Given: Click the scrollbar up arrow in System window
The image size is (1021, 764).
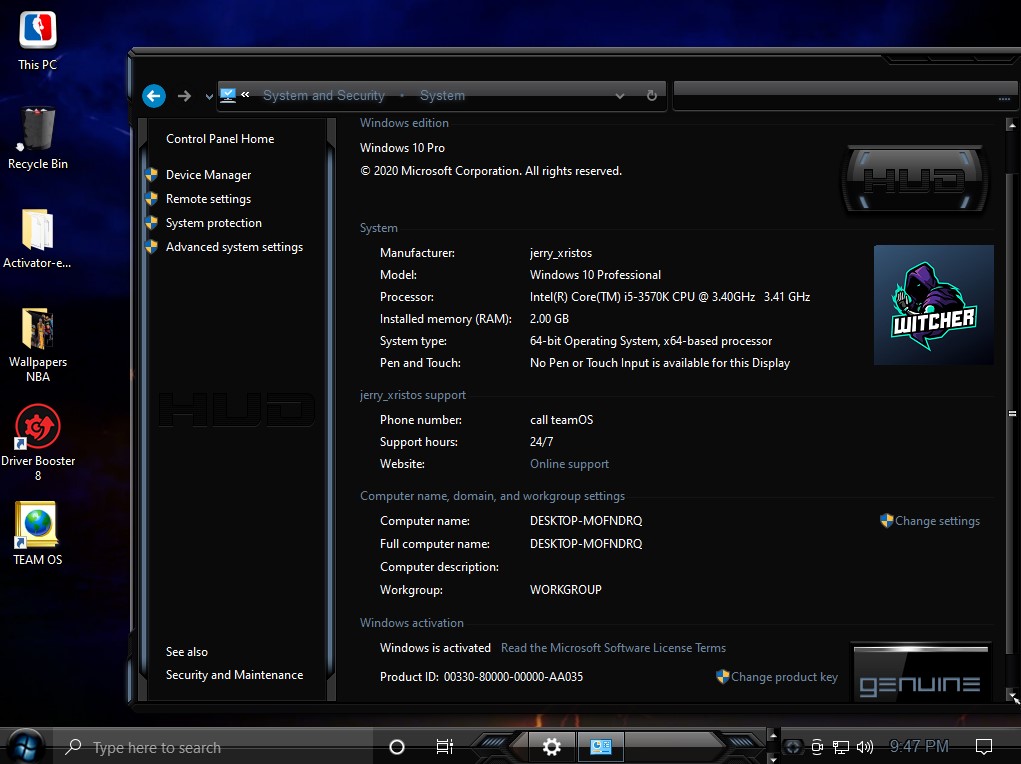Looking at the screenshot, I should tap(1011, 124).
